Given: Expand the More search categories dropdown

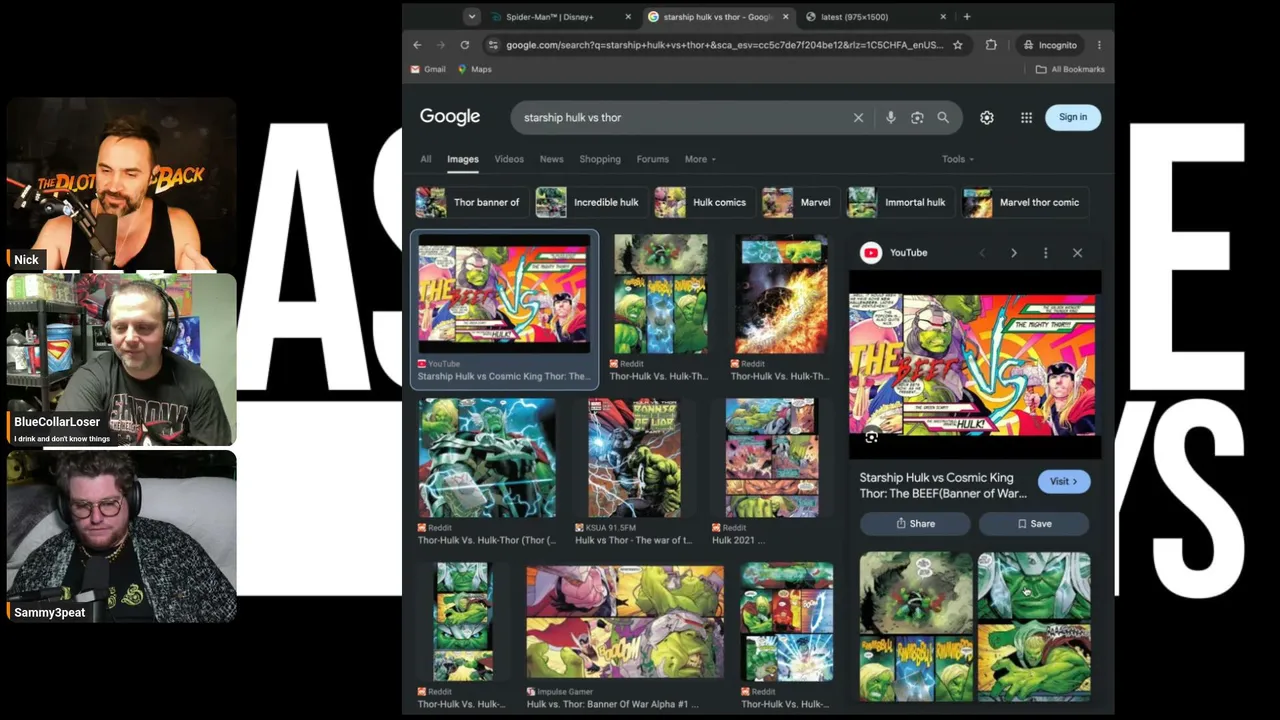Looking at the screenshot, I should pos(700,159).
